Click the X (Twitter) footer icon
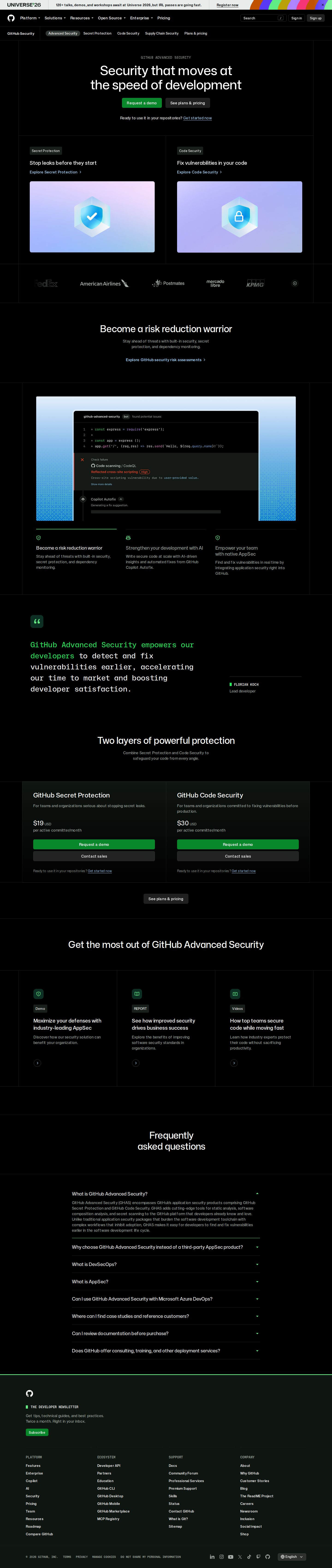The width and height of the screenshot is (332, 1568). (x=240, y=1556)
